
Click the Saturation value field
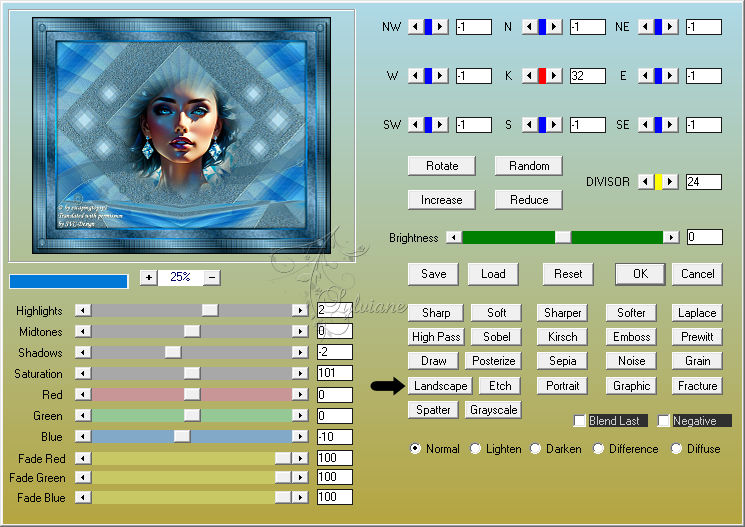335,373
